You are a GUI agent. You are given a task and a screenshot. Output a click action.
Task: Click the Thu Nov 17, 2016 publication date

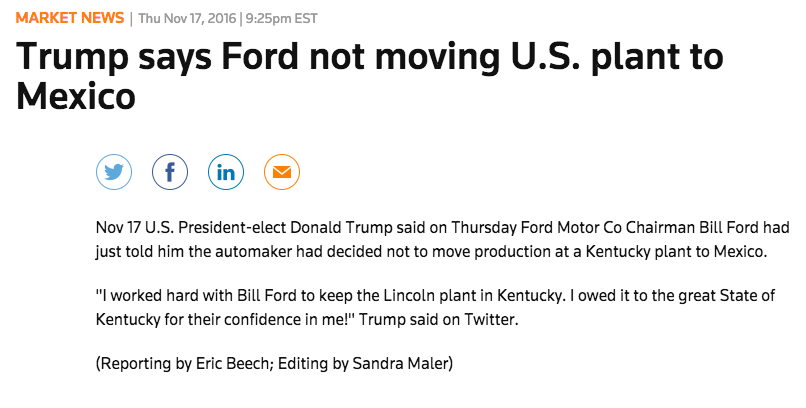click(x=187, y=18)
